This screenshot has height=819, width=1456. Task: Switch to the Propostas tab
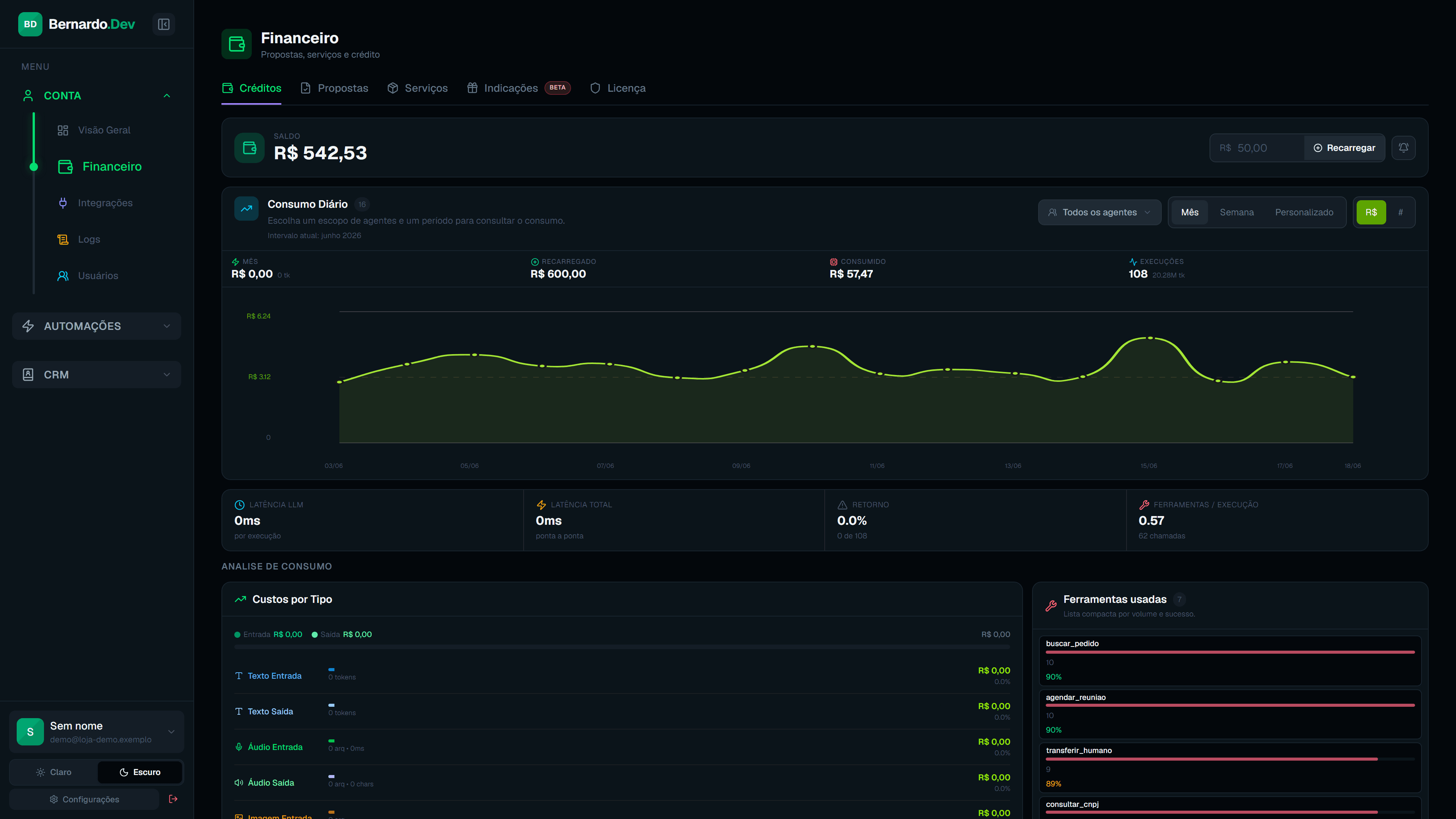[x=334, y=88]
